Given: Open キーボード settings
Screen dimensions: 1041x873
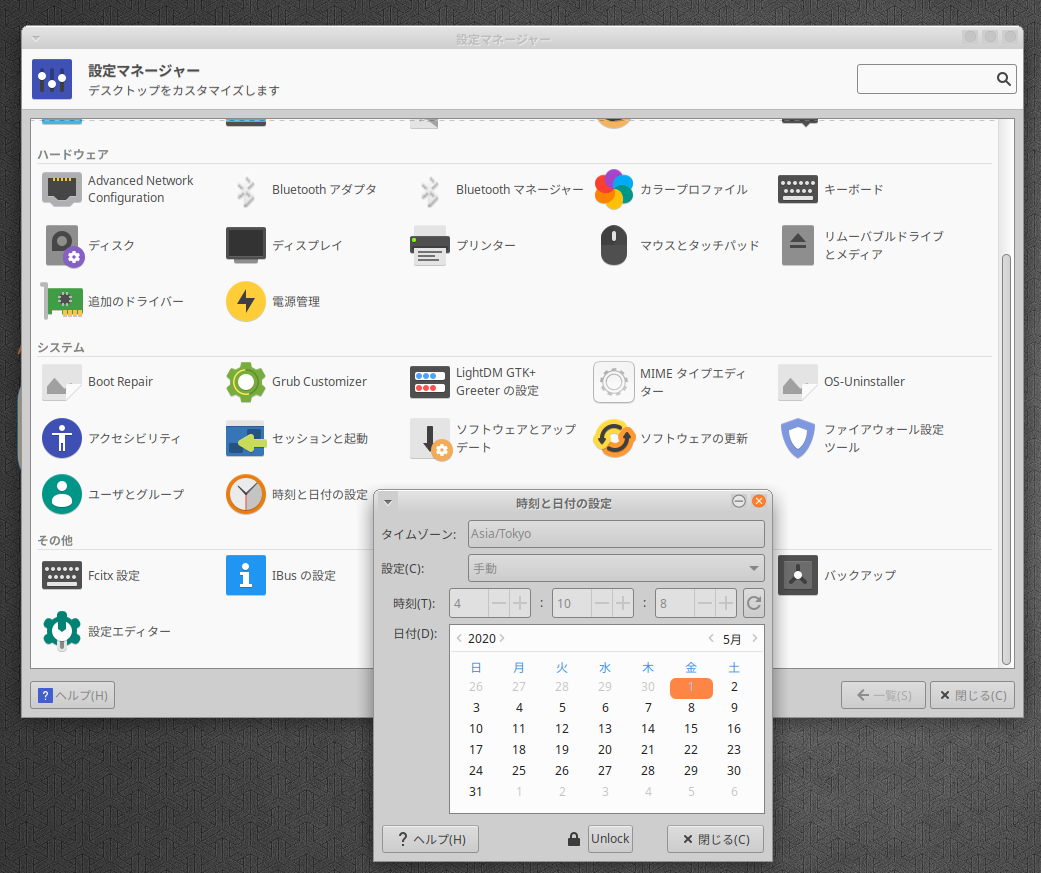Looking at the screenshot, I should pyautogui.click(x=831, y=190).
